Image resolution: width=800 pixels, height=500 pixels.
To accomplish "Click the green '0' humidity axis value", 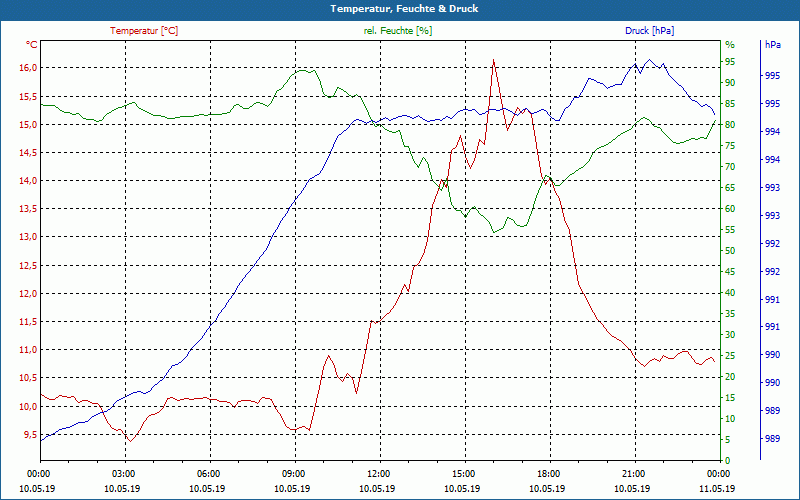I will (x=728, y=461).
